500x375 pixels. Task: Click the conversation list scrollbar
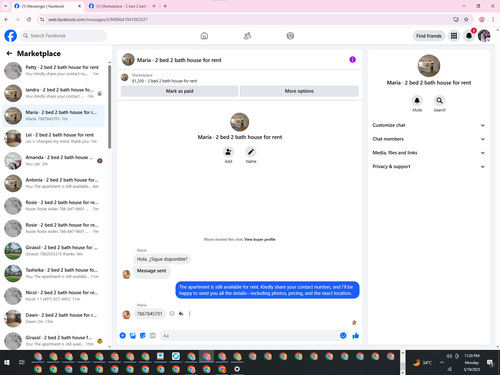click(109, 107)
